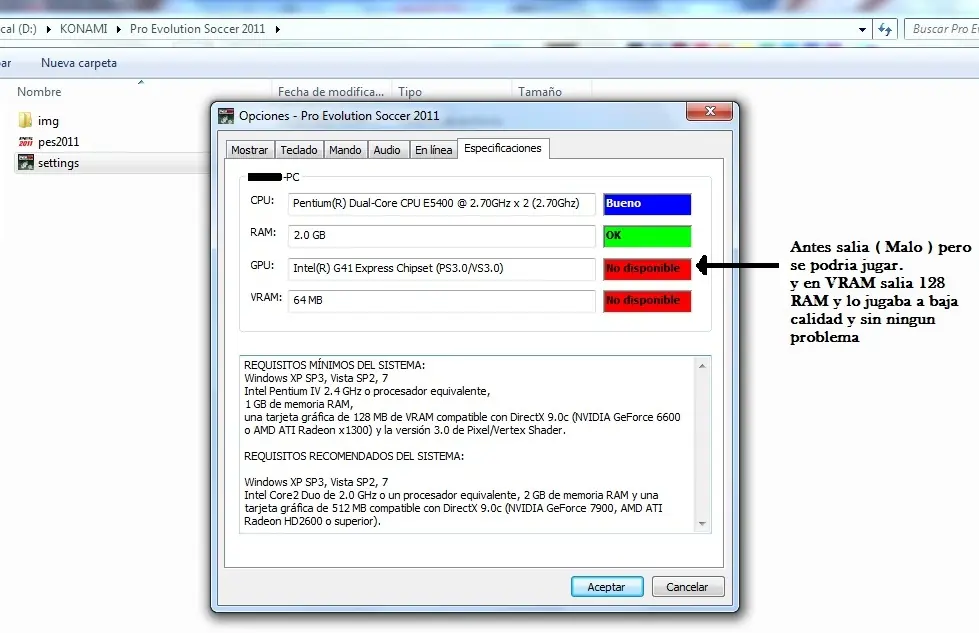This screenshot has width=979, height=633.
Task: Expand the arrow after the Local (D:) breadcrumb
Action: [x=48, y=29]
